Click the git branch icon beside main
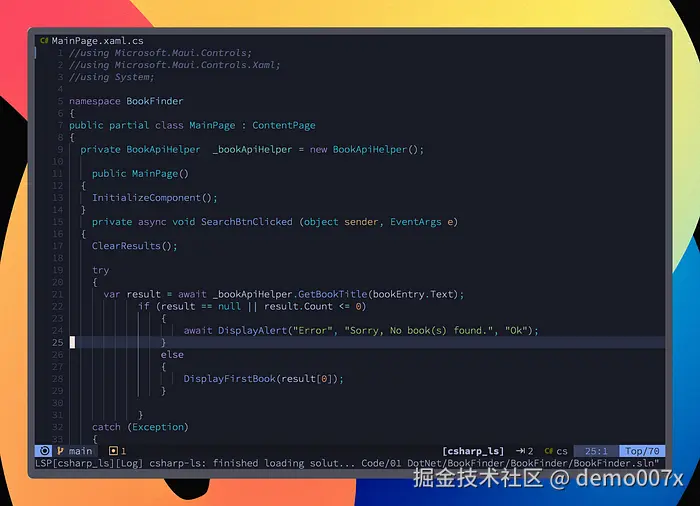Screen dimensions: 700x506 (x=60, y=451)
